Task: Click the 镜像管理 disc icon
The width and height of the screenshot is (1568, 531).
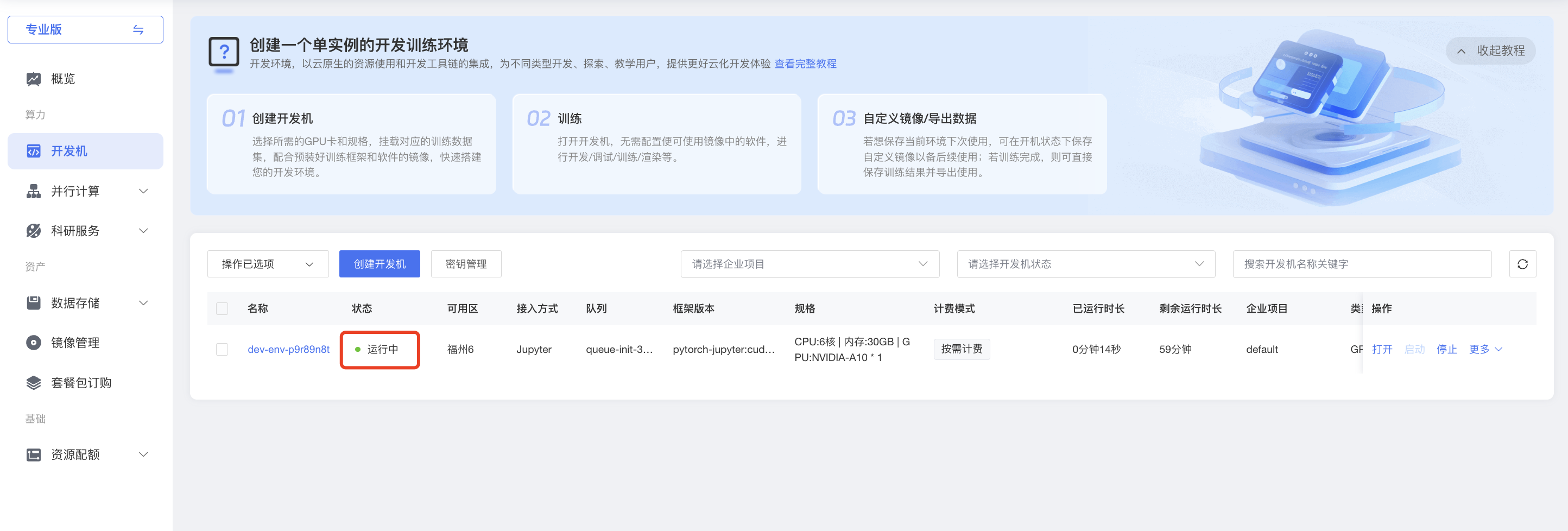Action: [x=34, y=343]
